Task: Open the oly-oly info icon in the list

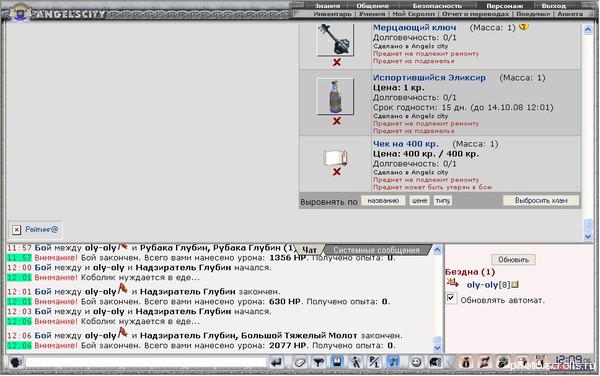Action: 515,285
